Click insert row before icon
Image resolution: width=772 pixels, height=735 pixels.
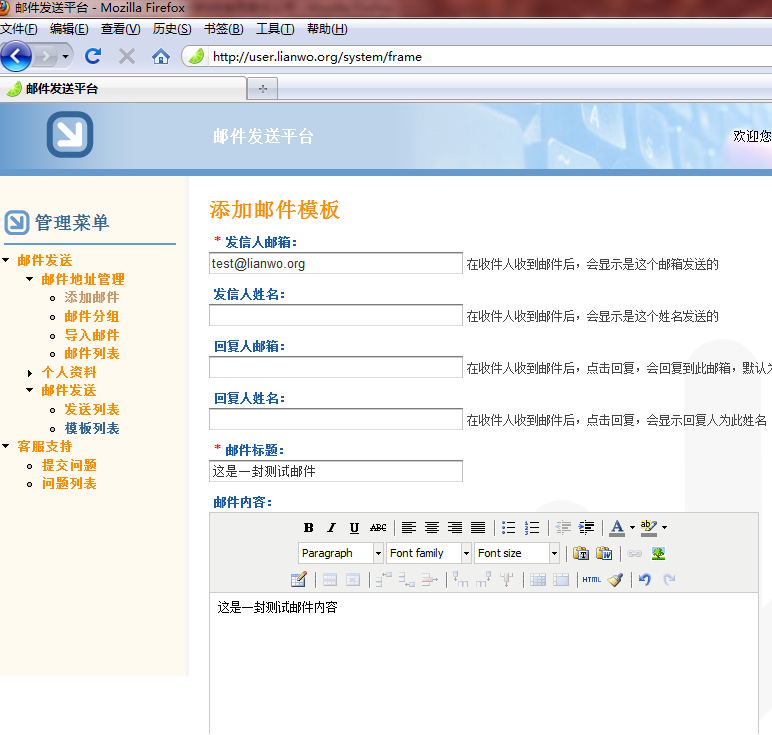[384, 580]
